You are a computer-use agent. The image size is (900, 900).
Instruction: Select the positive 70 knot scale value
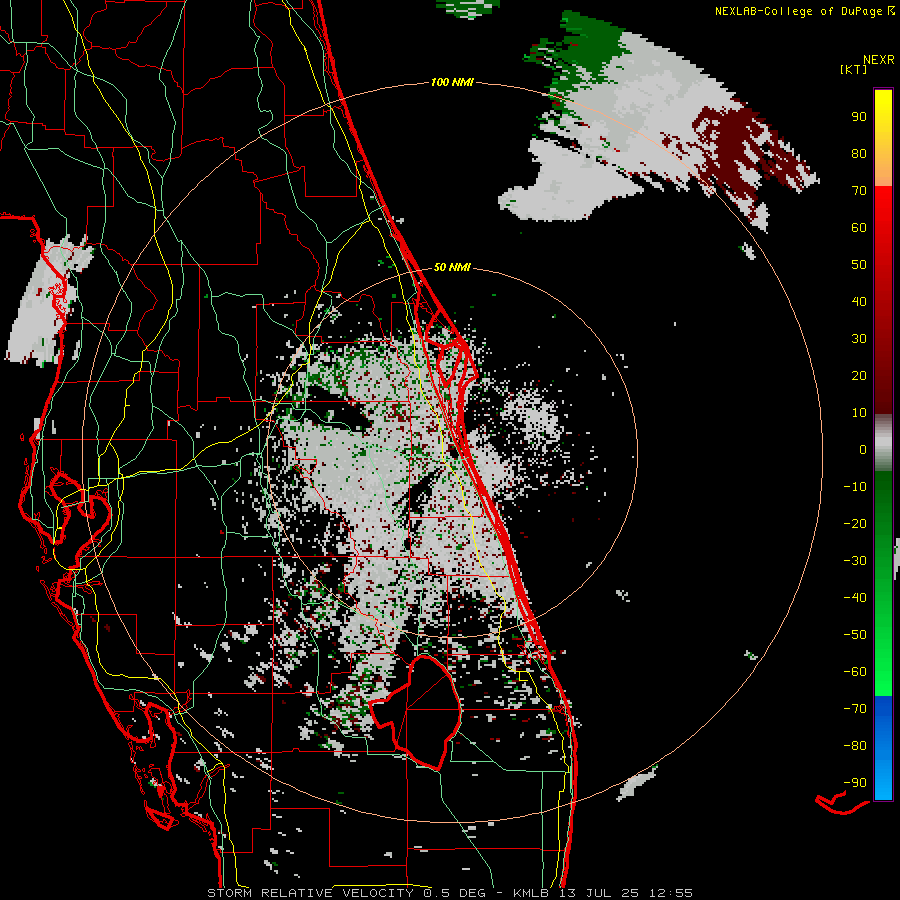[x=859, y=191]
